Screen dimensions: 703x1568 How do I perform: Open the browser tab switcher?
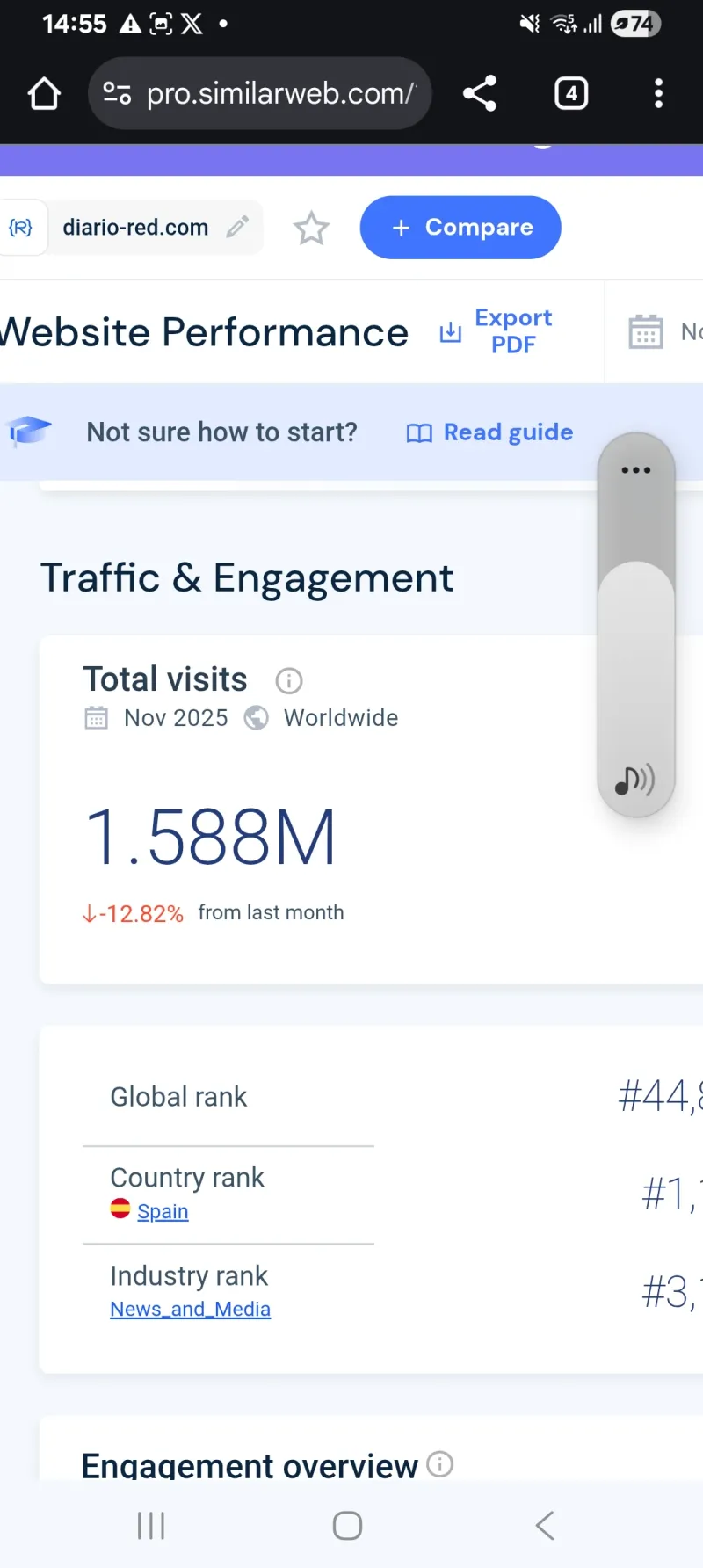pos(571,93)
